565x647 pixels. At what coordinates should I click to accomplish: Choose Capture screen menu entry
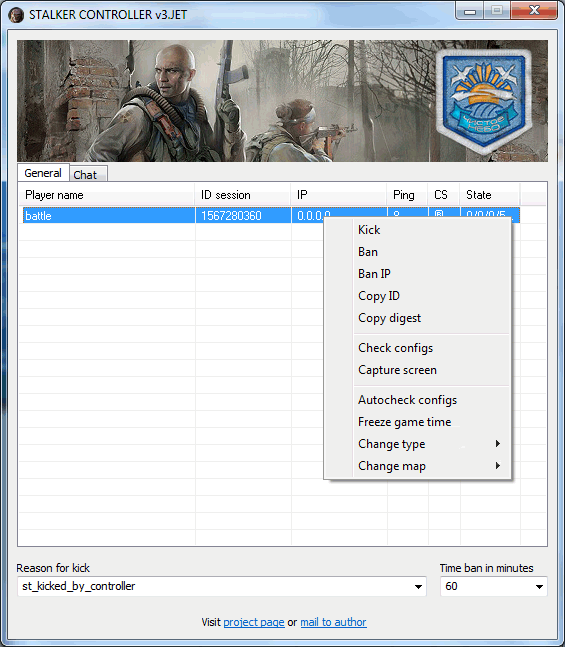coord(417,370)
